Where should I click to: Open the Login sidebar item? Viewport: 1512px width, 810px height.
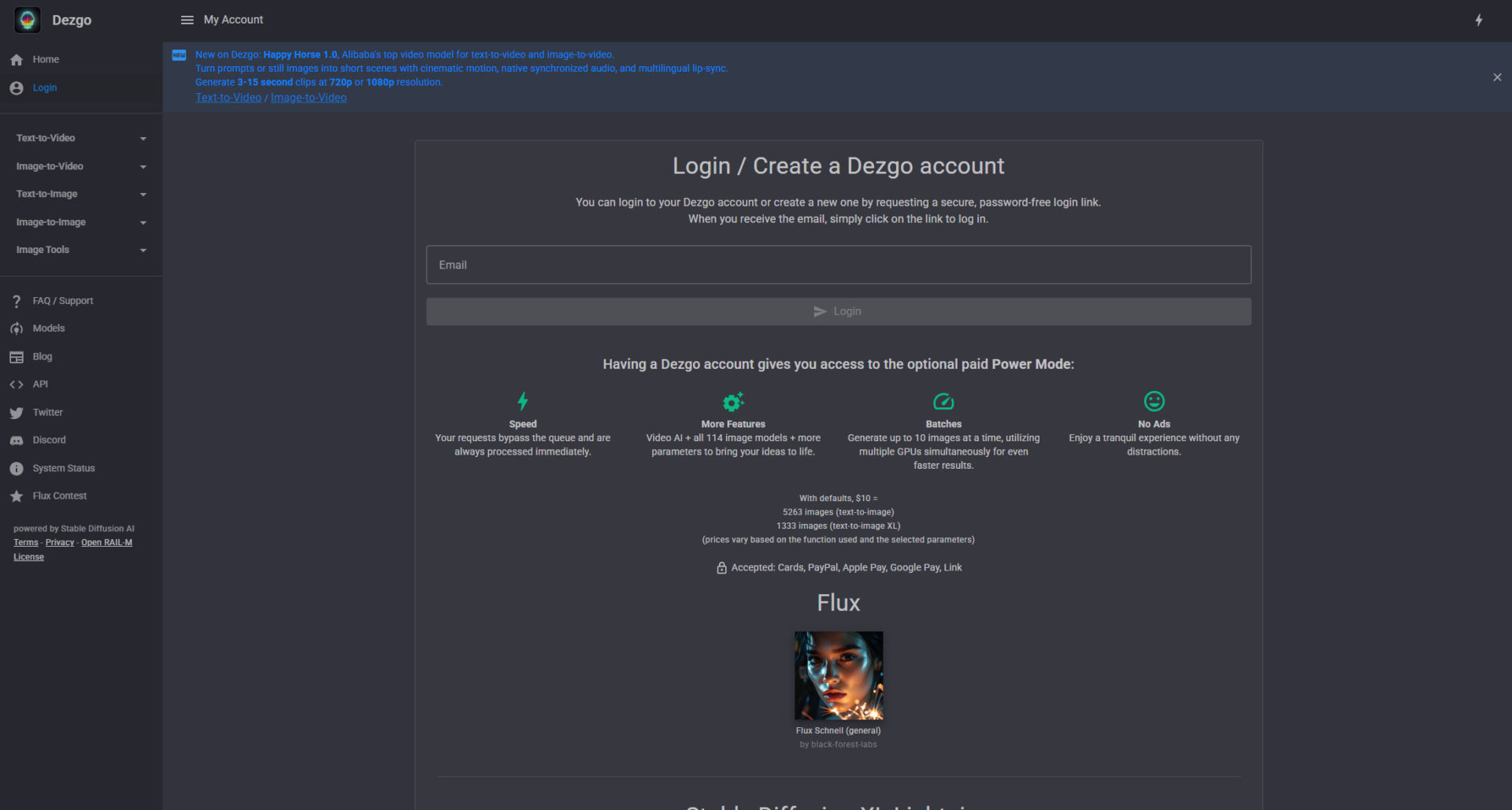tap(81, 88)
